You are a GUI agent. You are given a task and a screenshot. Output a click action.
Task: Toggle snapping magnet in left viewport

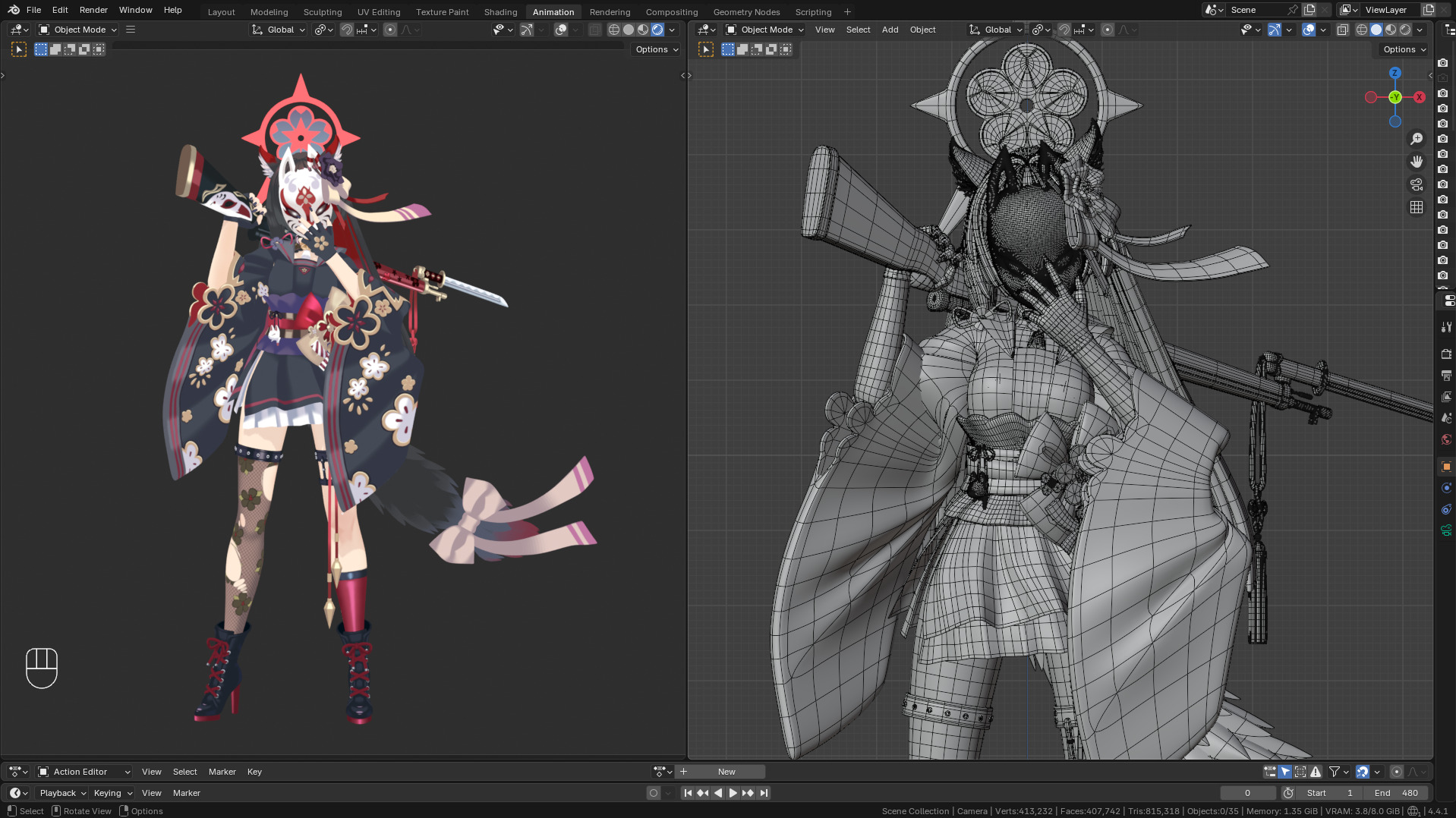(x=346, y=30)
